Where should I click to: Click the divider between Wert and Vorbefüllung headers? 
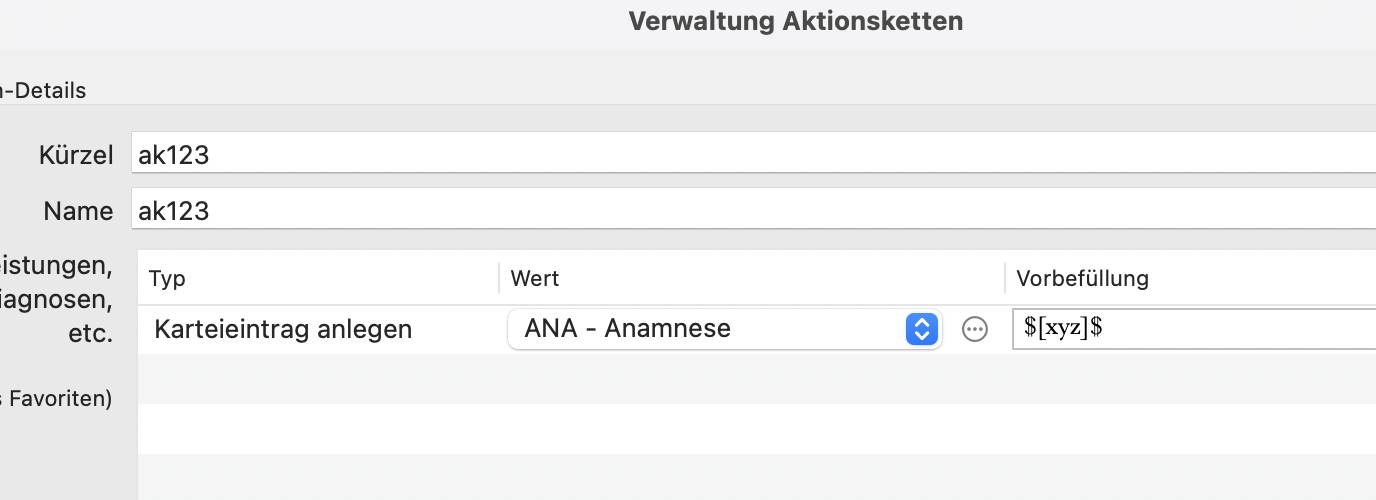pos(1005,278)
